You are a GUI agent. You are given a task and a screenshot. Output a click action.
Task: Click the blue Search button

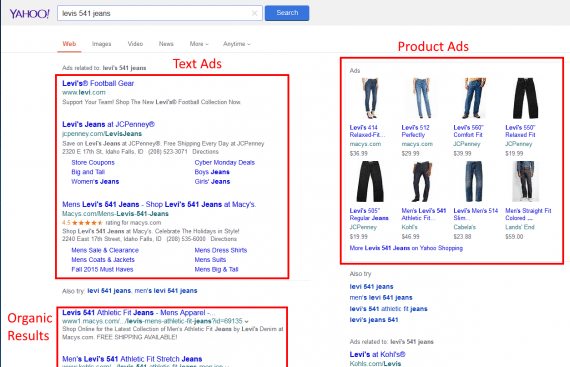287,13
